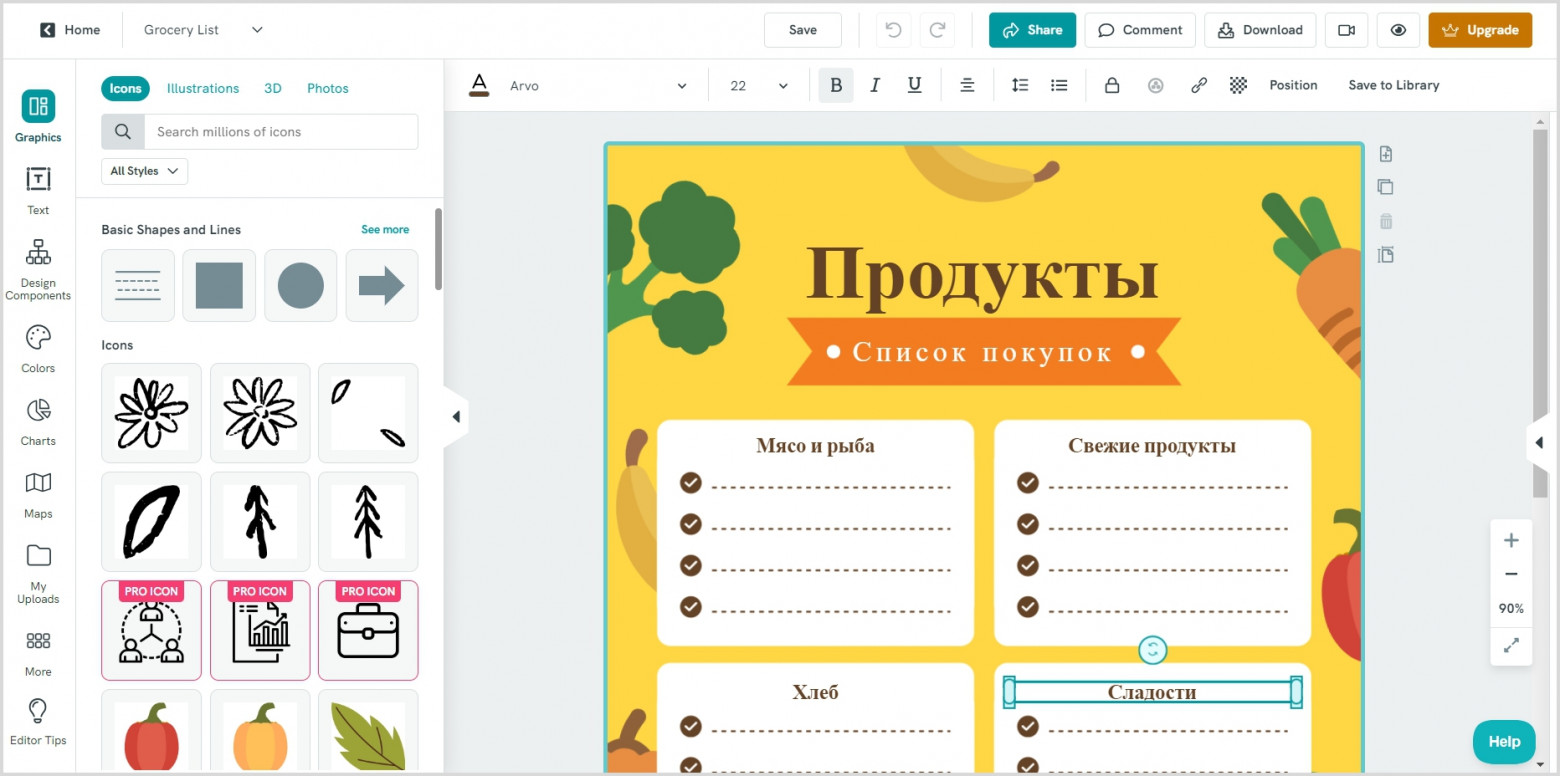Open the Charts sidebar panel
Screen dimensions: 1560x776
click(x=38, y=422)
